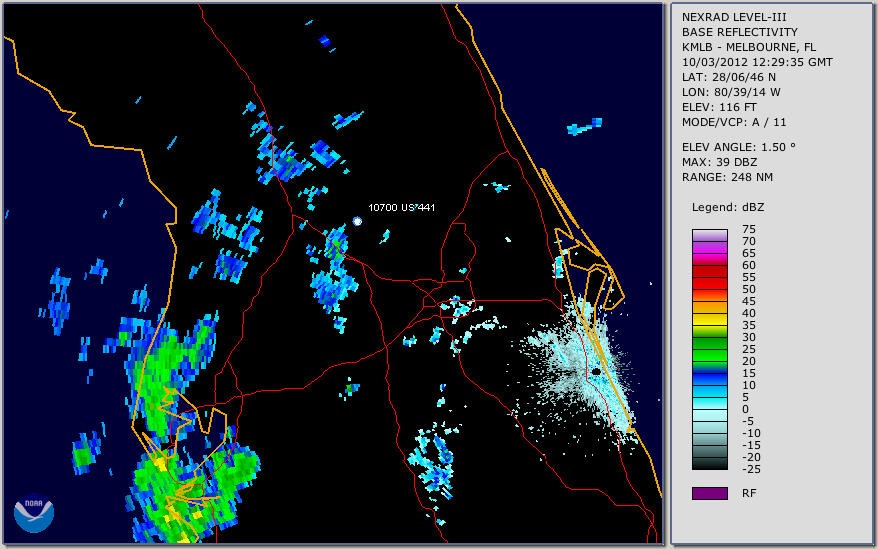The height and width of the screenshot is (549, 878).
Task: Click the 'RF' legend label
Action: point(749,493)
